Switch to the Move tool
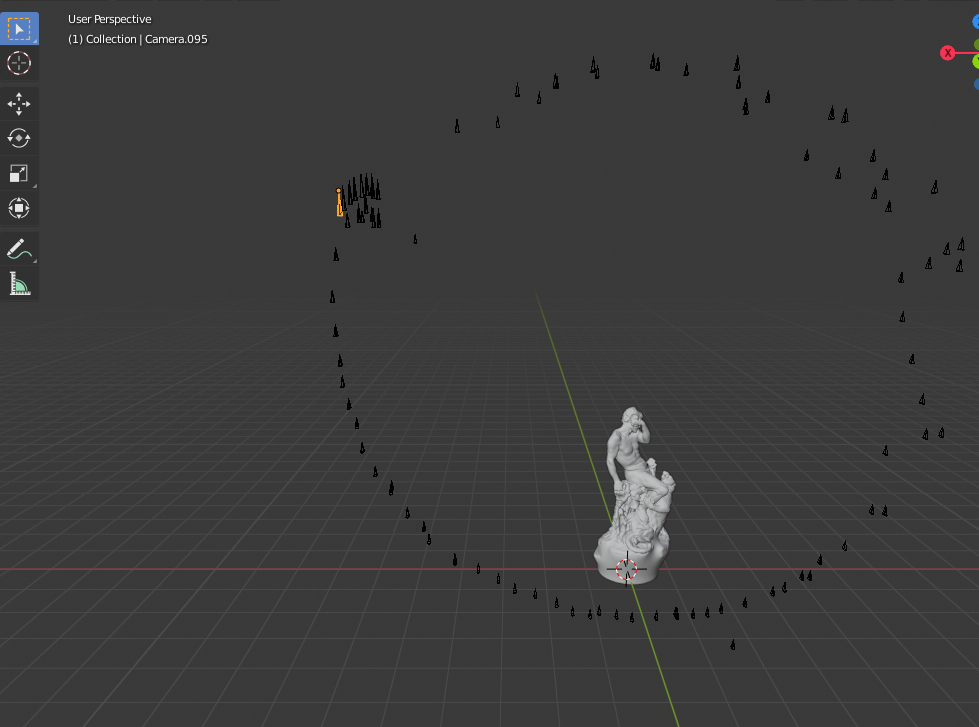 coord(19,103)
